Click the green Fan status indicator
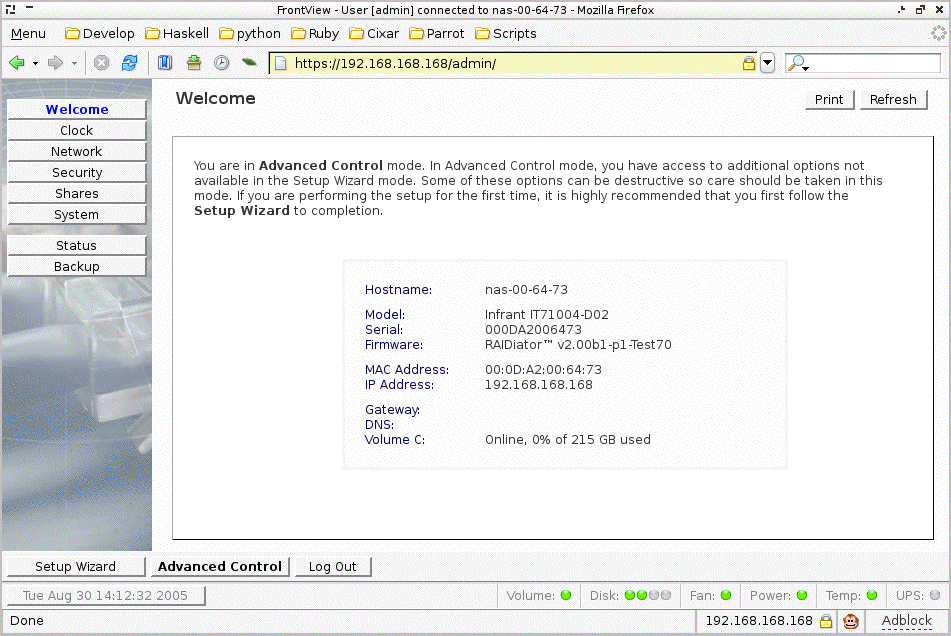Image resolution: width=951 pixels, height=636 pixels. coord(726,595)
